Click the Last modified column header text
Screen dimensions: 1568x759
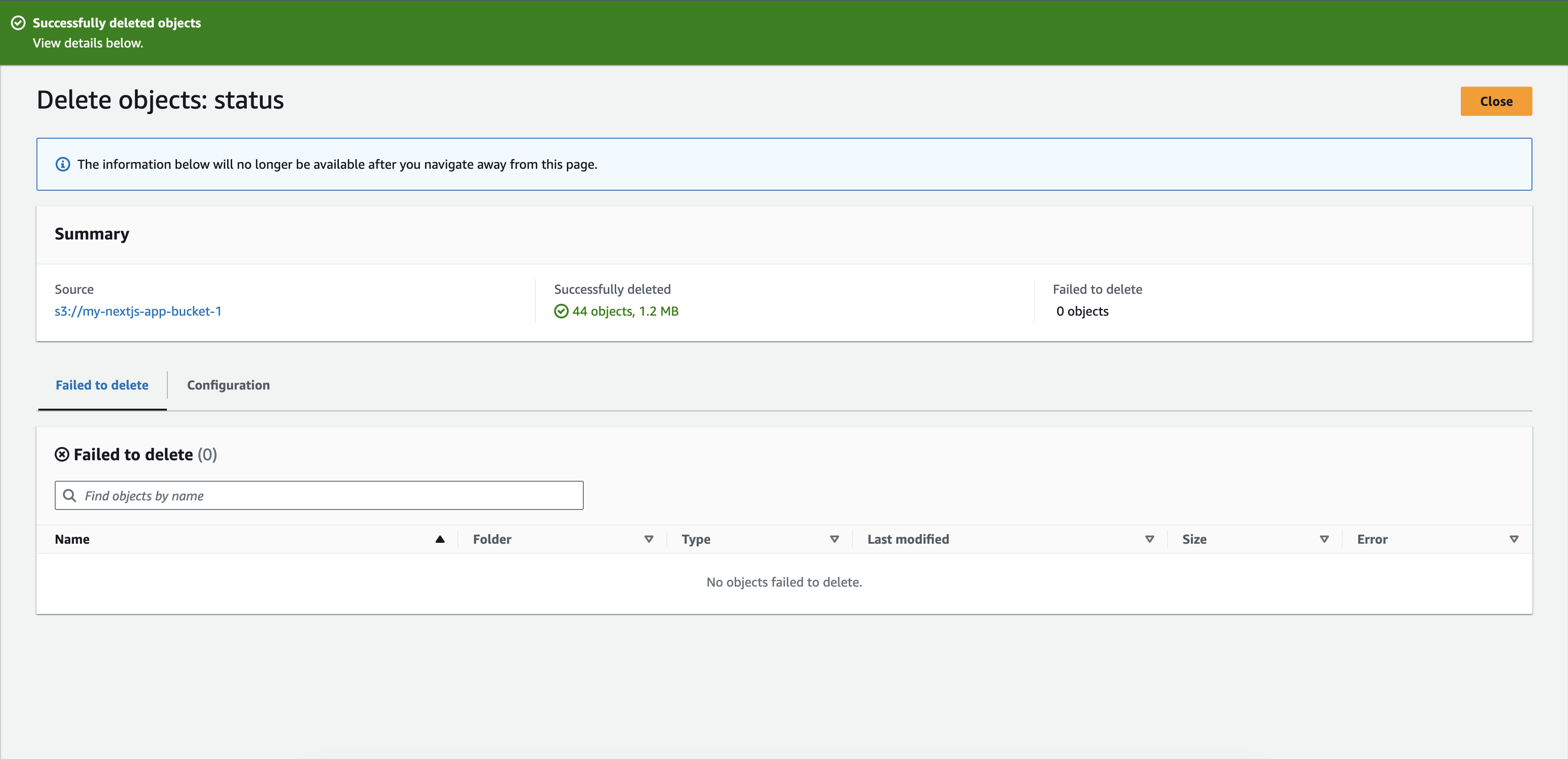tap(908, 539)
